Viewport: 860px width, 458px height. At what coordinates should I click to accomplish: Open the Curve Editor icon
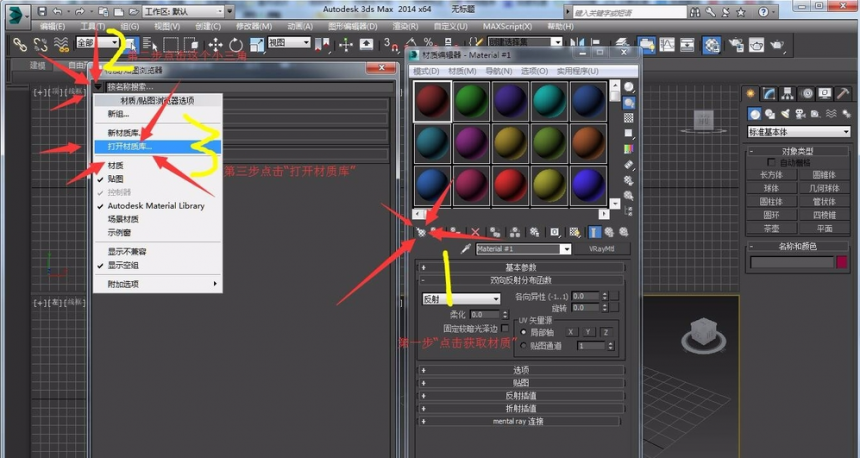point(667,44)
